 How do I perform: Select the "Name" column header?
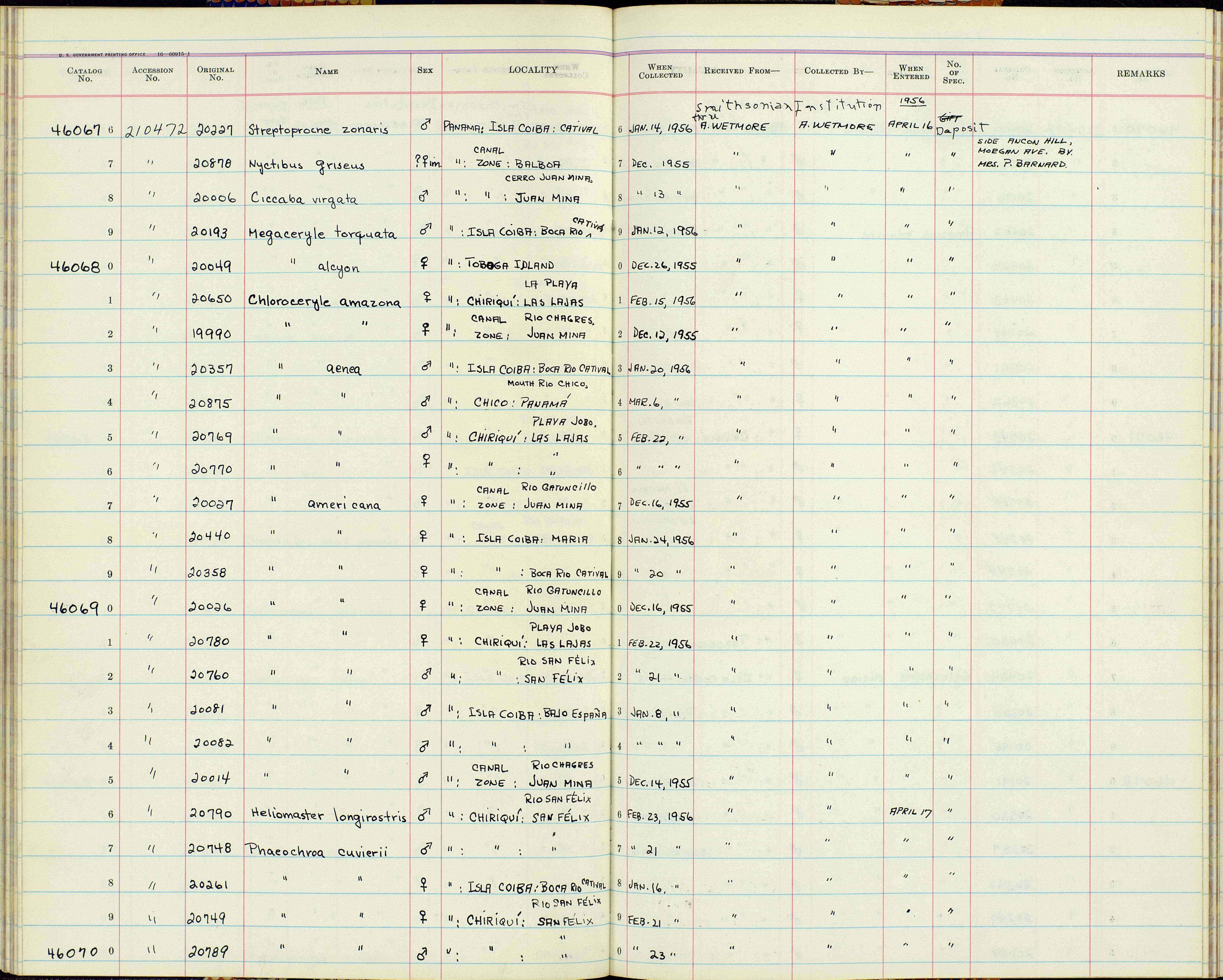tap(327, 72)
